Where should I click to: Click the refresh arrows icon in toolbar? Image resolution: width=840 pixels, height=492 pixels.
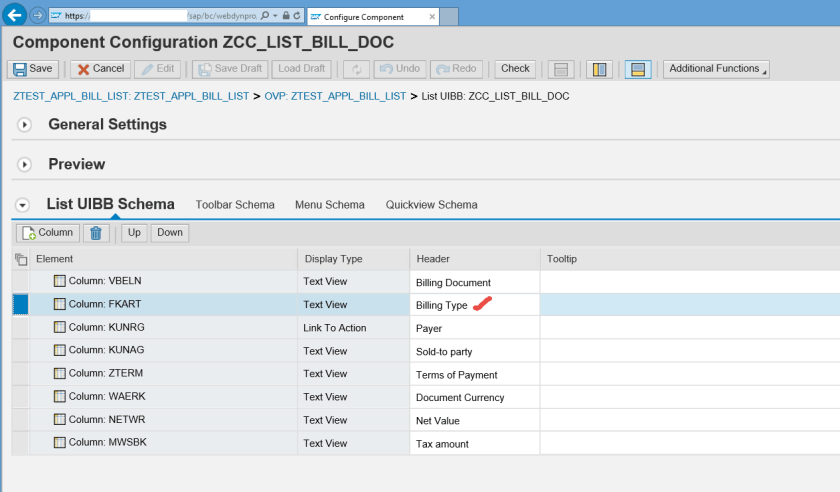pyautogui.click(x=357, y=70)
